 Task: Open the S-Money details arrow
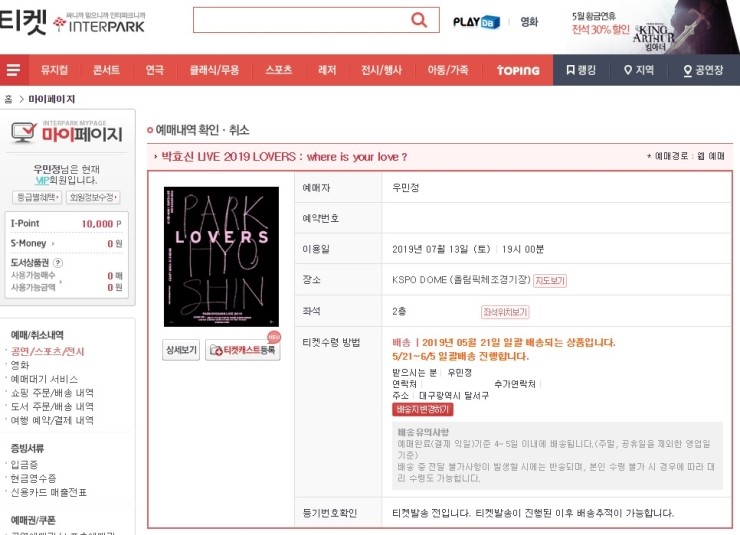pyautogui.click(x=53, y=243)
